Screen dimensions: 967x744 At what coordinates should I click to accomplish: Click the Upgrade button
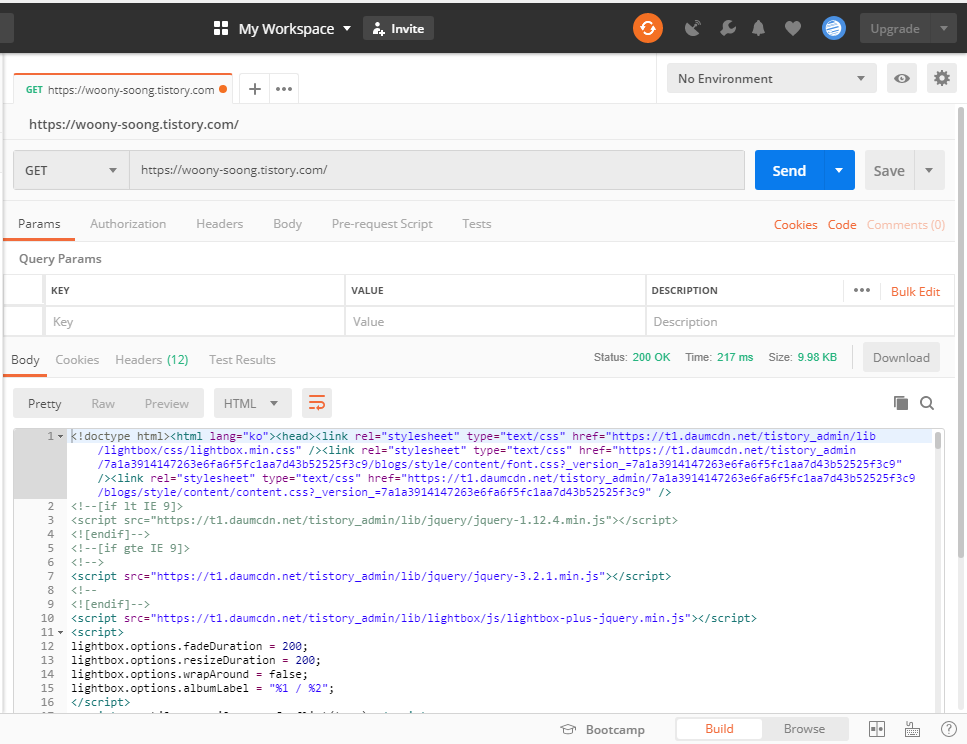tap(895, 28)
